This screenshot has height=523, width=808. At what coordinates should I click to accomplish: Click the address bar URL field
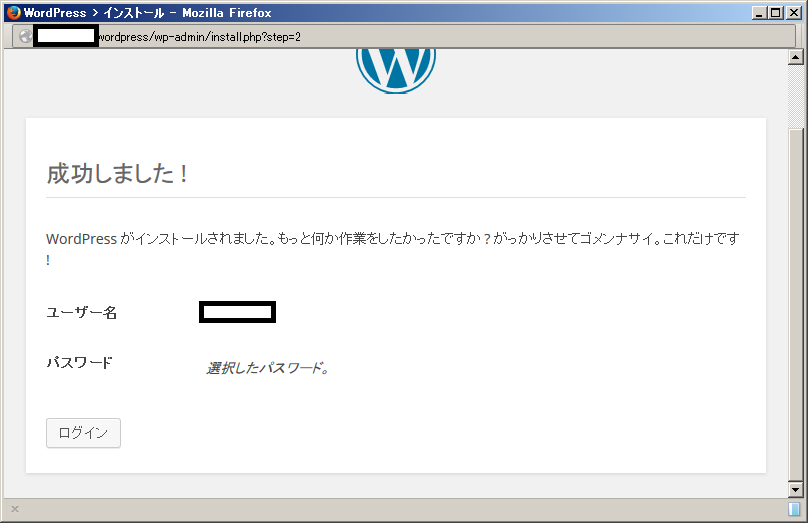(x=405, y=36)
